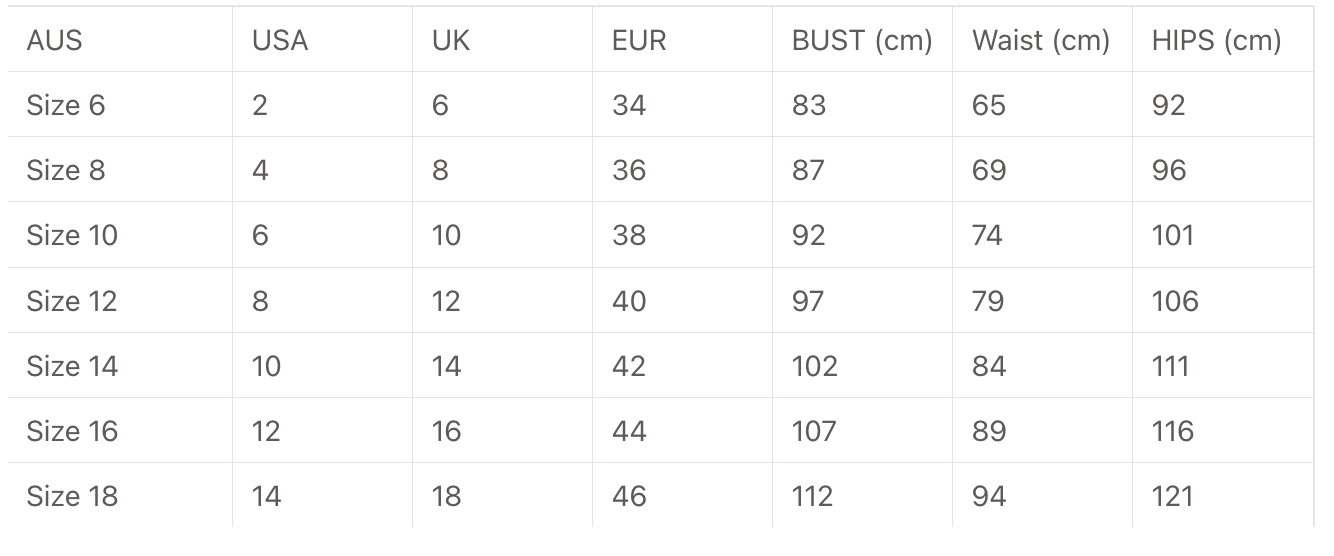Click the Size 6 row label
This screenshot has width=1334, height=556.
66,105
